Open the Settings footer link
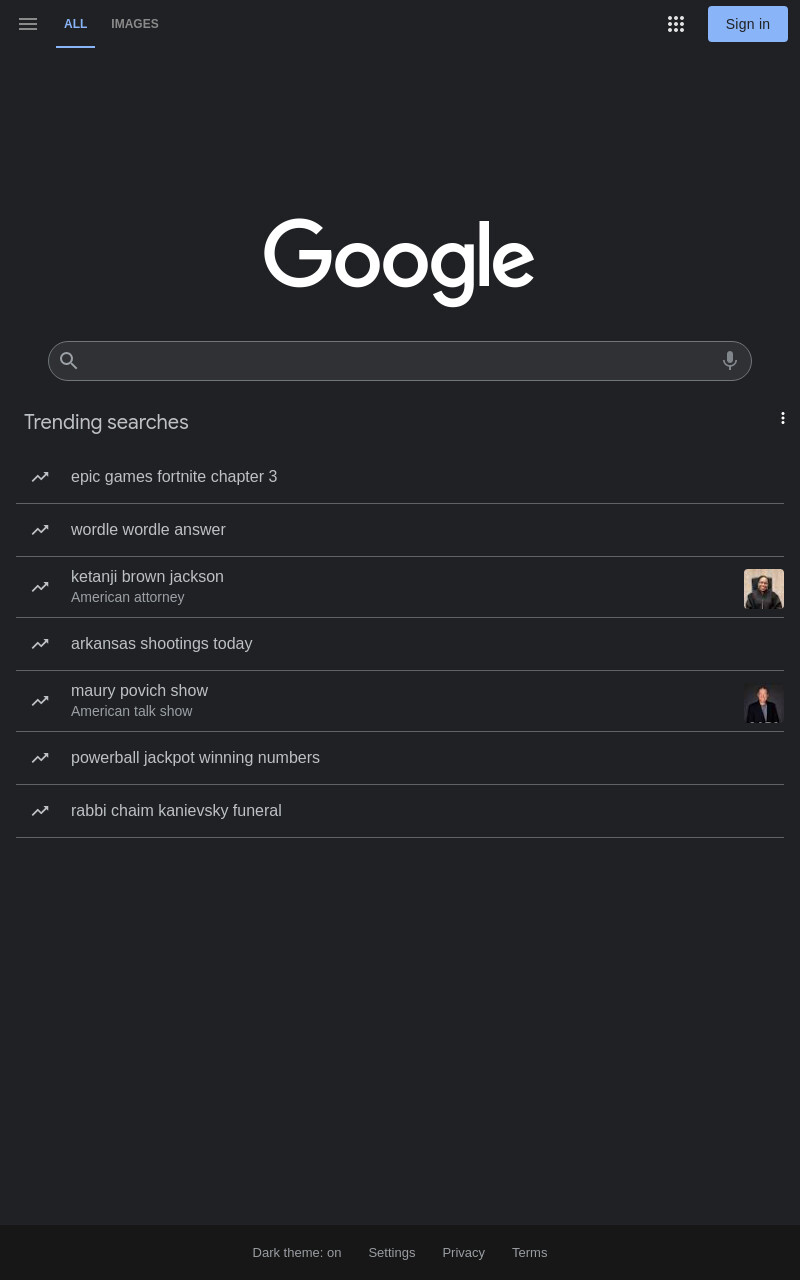This screenshot has width=800, height=1280. [x=392, y=1253]
